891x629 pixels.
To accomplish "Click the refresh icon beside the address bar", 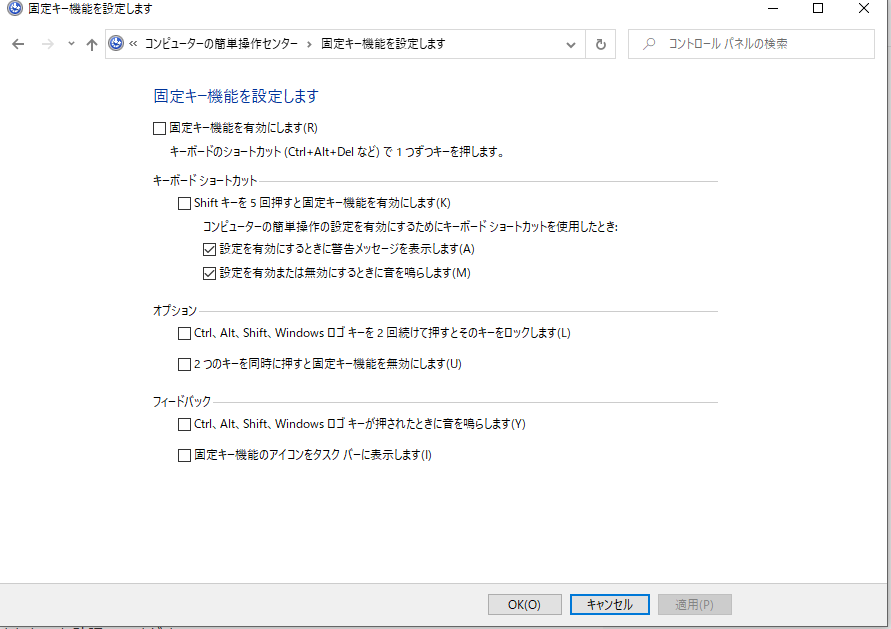I will (x=600, y=44).
